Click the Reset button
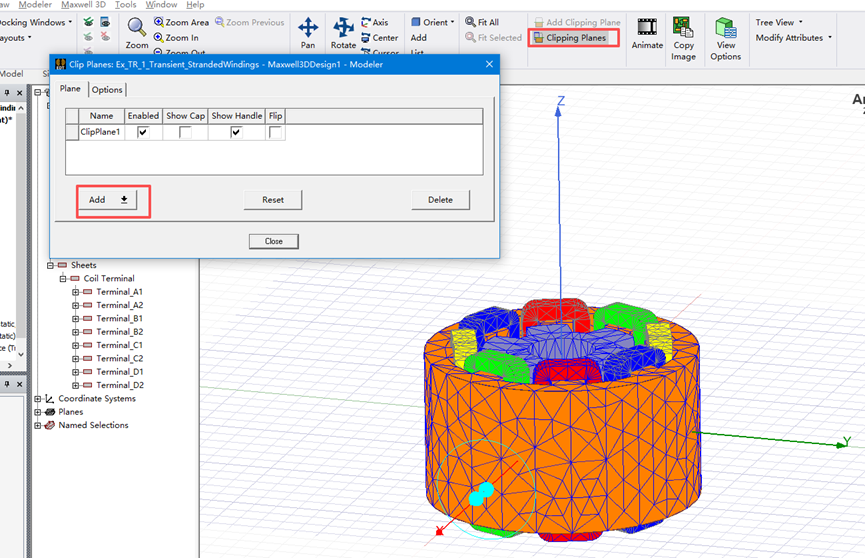Screen dimensions: 865x558 click(x=273, y=200)
